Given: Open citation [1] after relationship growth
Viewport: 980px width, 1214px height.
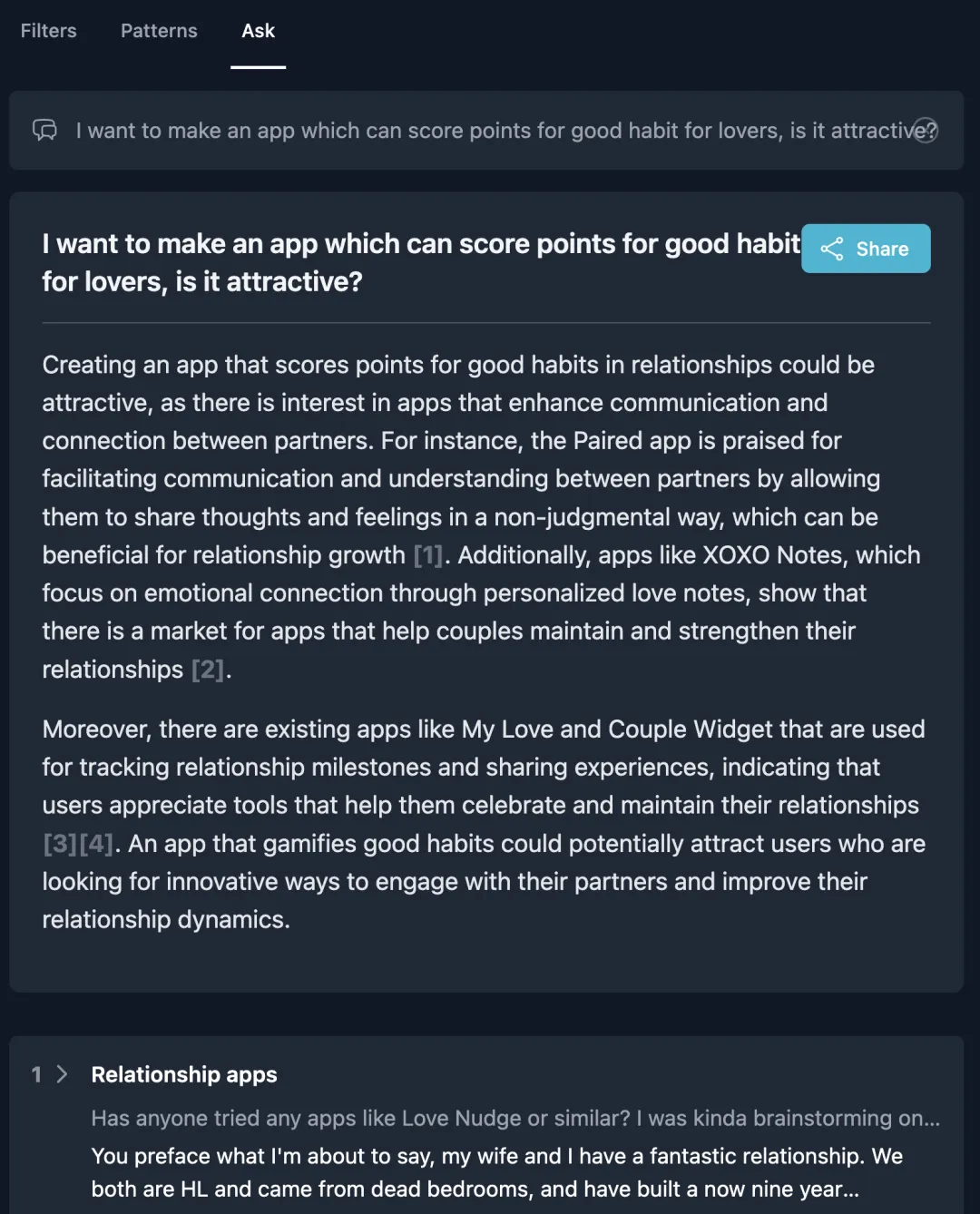Looking at the screenshot, I should (428, 555).
